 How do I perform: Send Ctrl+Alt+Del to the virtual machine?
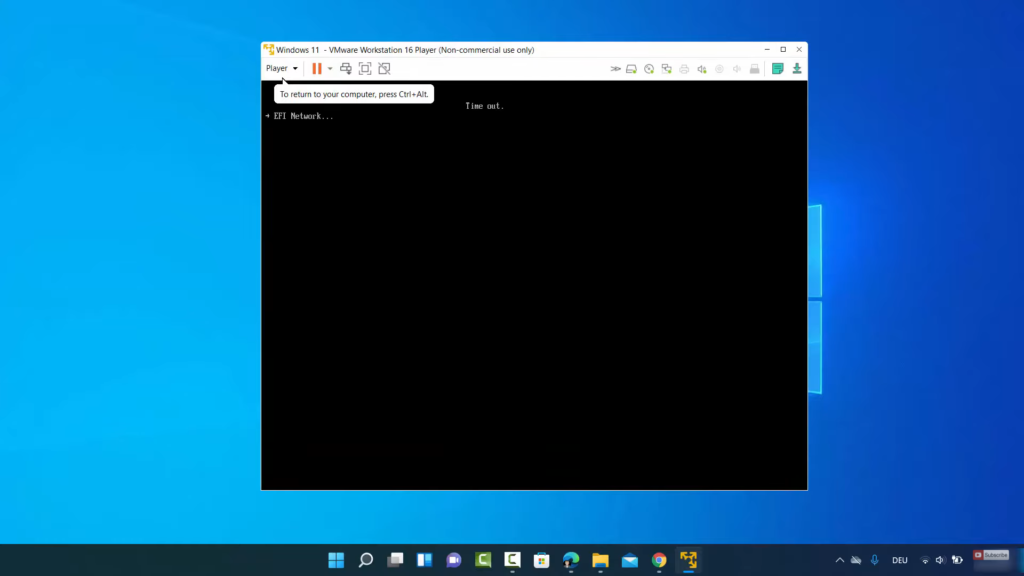346,68
